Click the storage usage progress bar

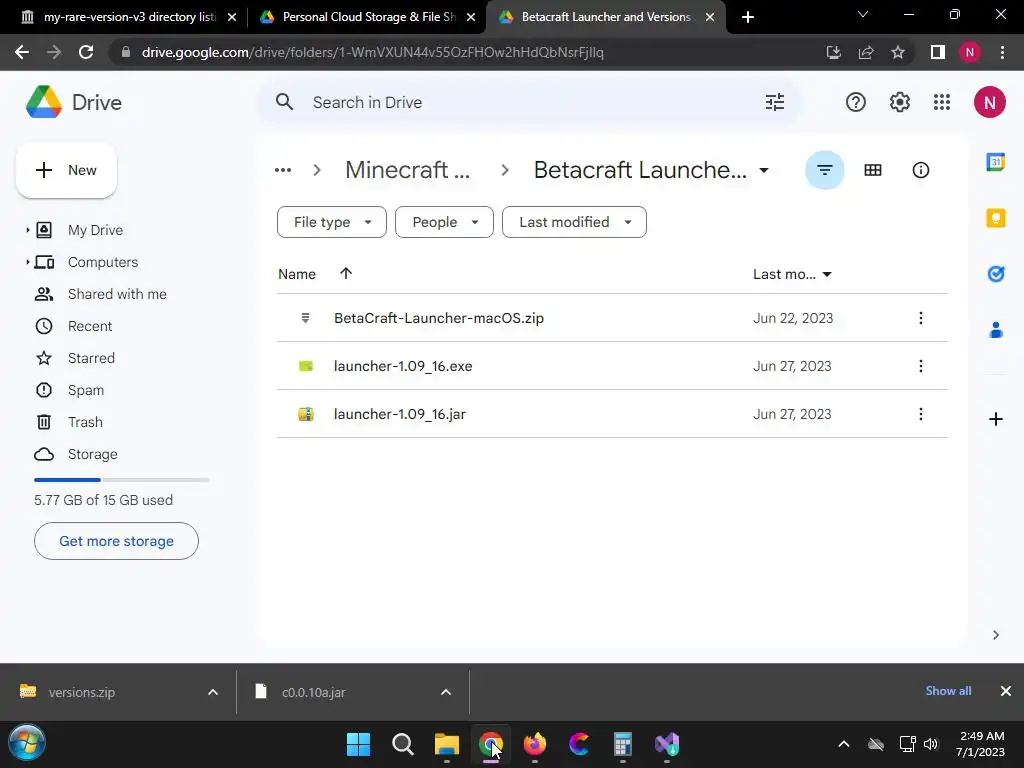(121, 480)
